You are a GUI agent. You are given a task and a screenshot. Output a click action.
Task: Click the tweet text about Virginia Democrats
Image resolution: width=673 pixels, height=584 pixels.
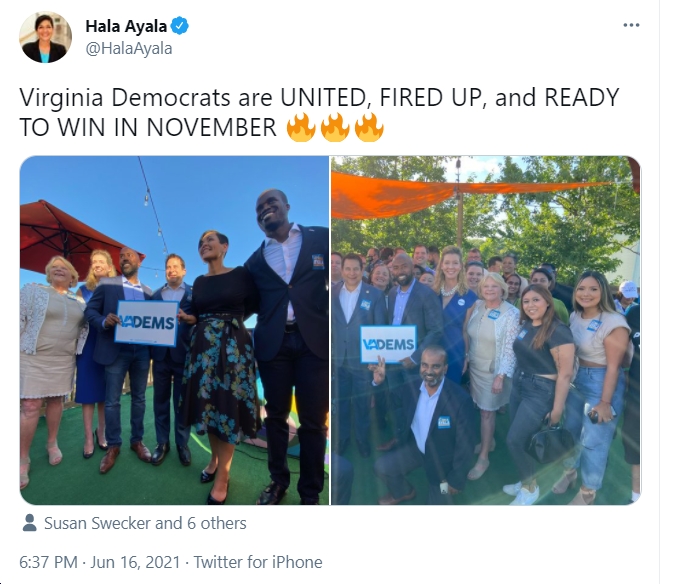pos(319,112)
